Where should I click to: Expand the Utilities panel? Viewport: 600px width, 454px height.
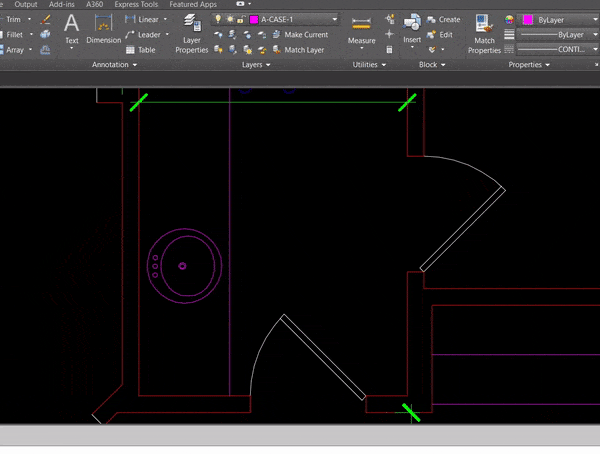pos(369,65)
